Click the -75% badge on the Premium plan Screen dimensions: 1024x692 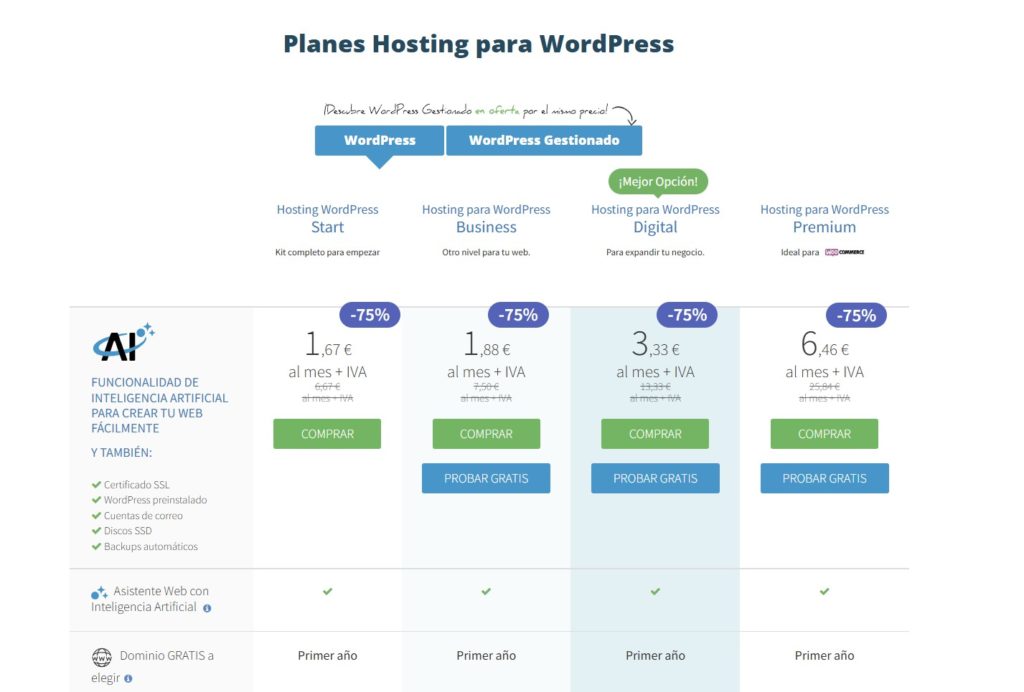coord(856,315)
